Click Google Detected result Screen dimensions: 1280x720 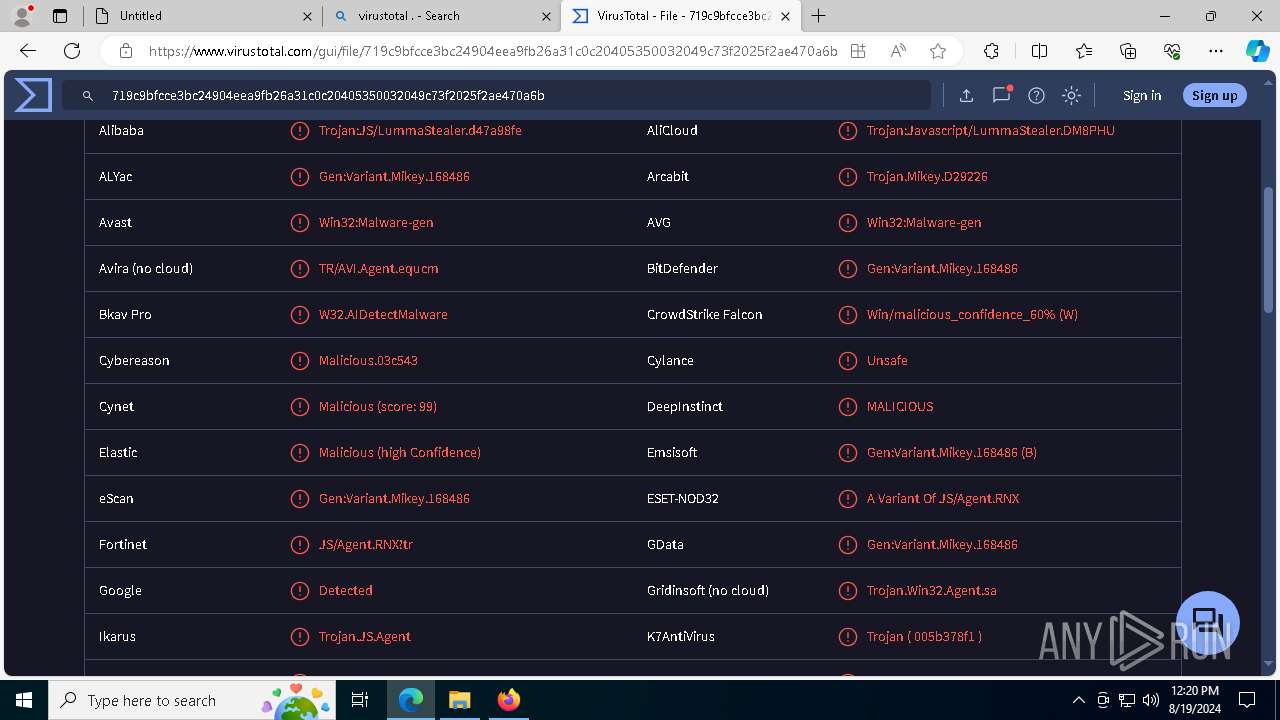point(346,590)
